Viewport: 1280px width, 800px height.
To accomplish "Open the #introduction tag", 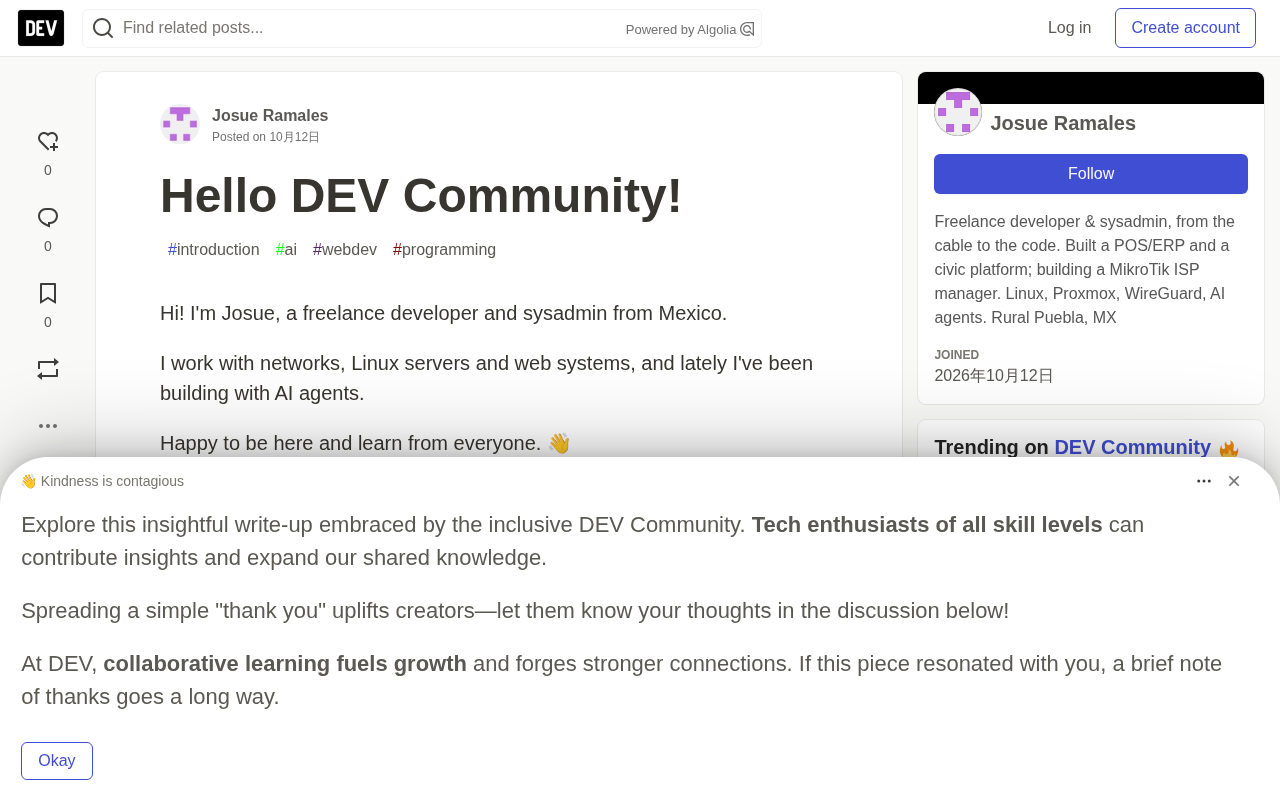I will [214, 250].
